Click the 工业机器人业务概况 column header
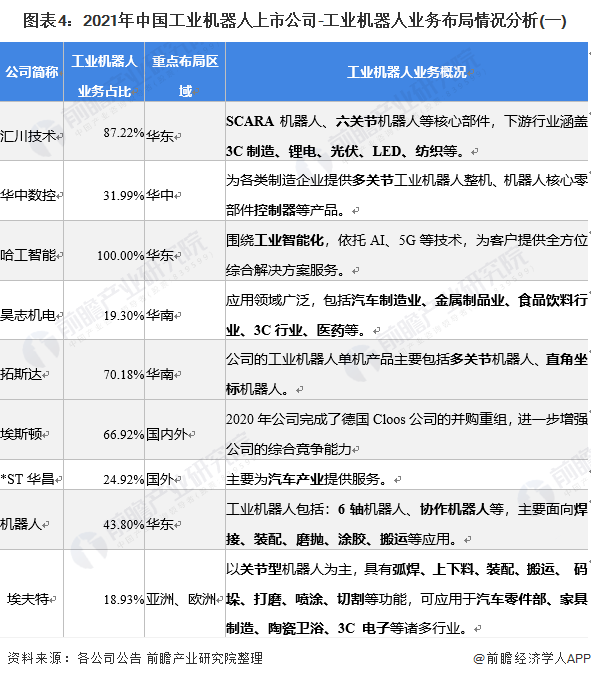The image size is (591, 679). 407,72
